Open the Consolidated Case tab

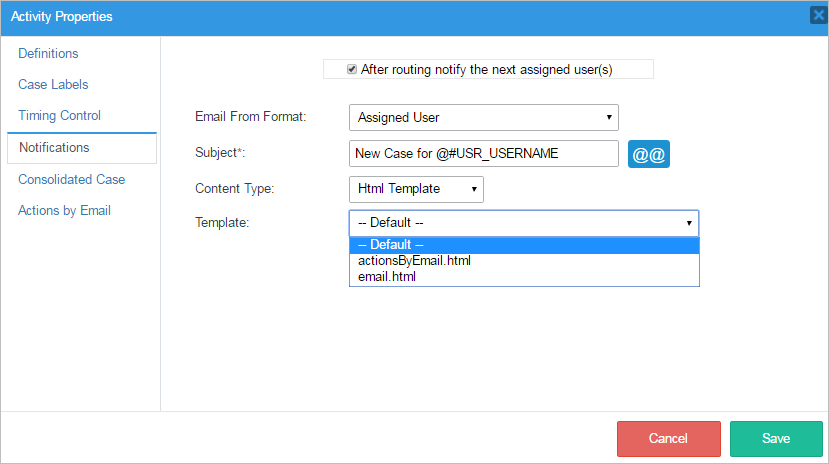coord(71,180)
